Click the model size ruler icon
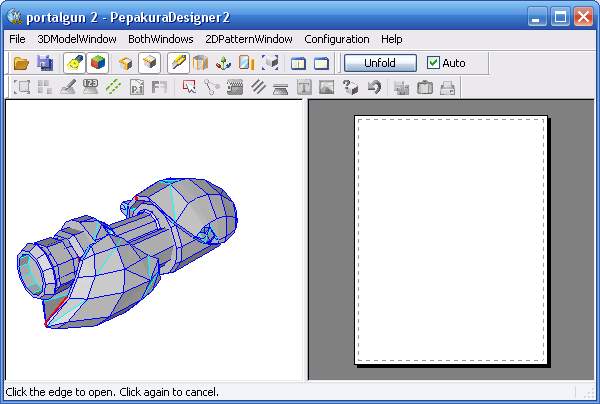This screenshot has height=404, width=600. click(x=247, y=63)
